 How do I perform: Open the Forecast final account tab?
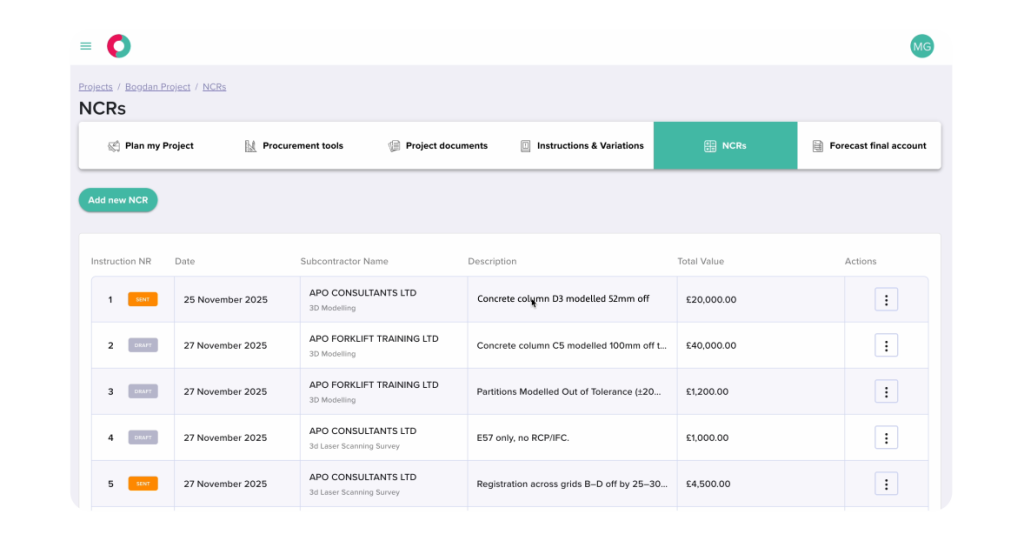pos(869,146)
